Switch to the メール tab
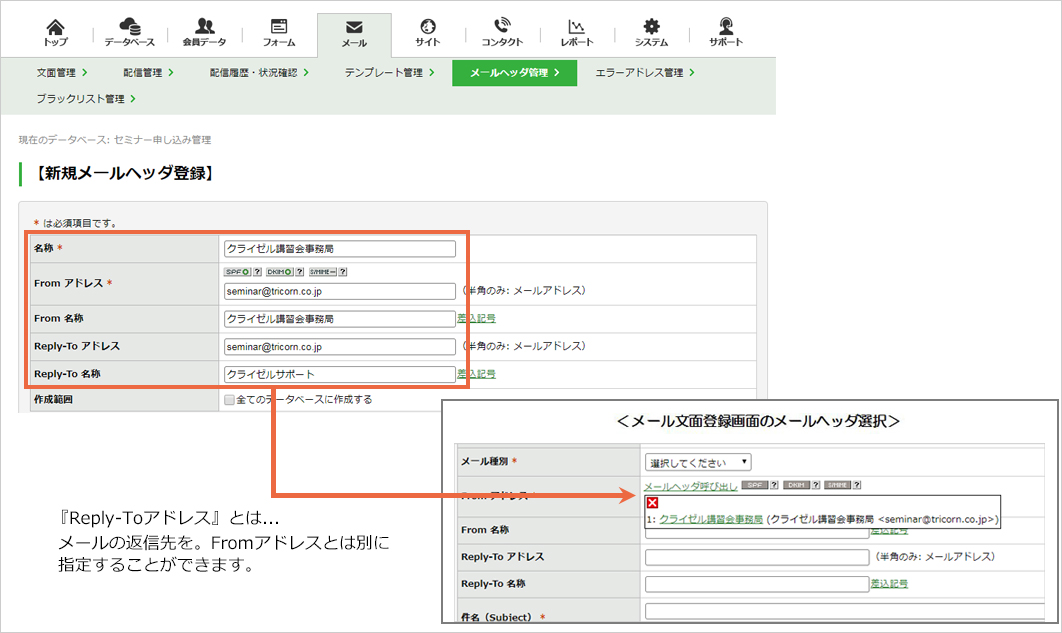This screenshot has height=633, width=1062. coord(354,34)
